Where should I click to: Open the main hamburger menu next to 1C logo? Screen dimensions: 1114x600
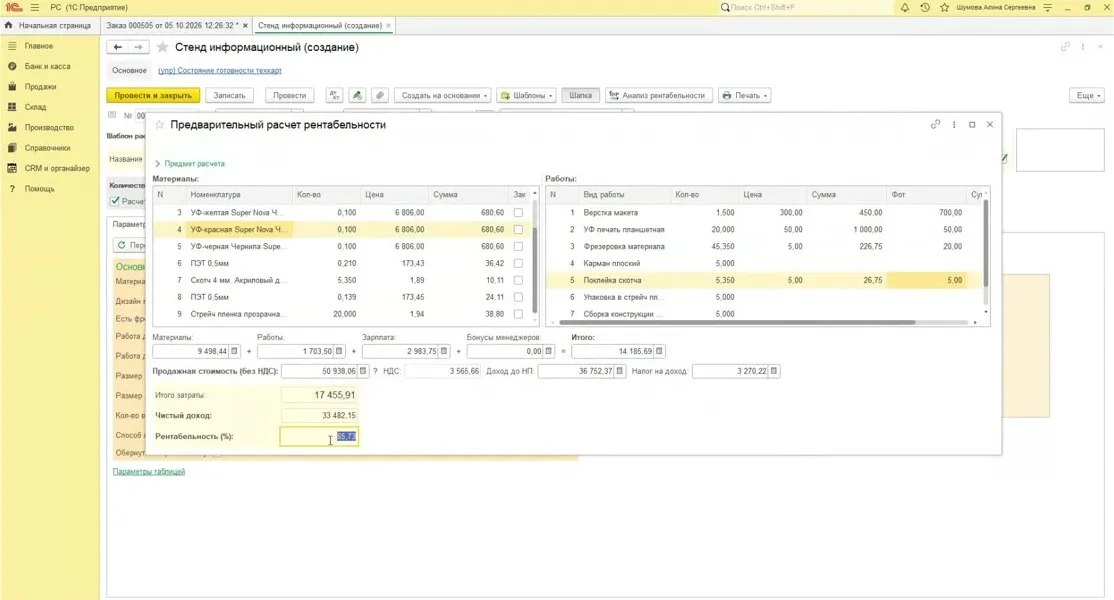pyautogui.click(x=34, y=7)
